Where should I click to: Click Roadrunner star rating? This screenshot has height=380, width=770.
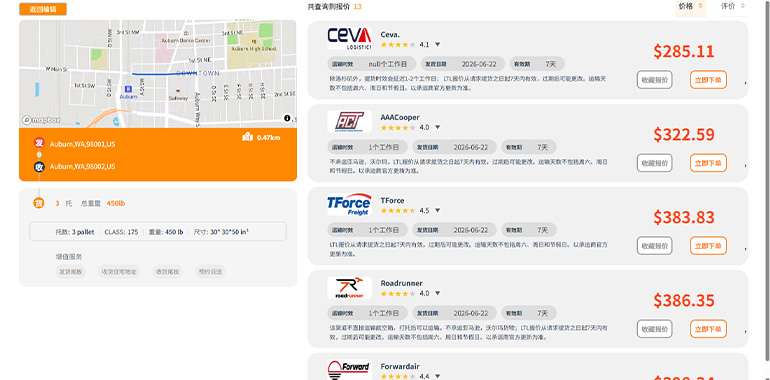(x=398, y=294)
